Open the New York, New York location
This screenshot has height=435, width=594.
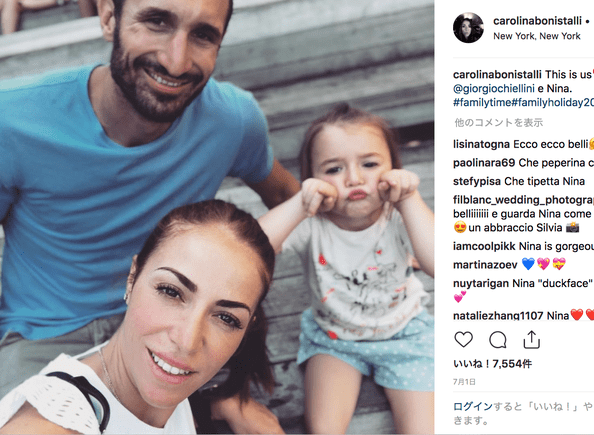(536, 36)
